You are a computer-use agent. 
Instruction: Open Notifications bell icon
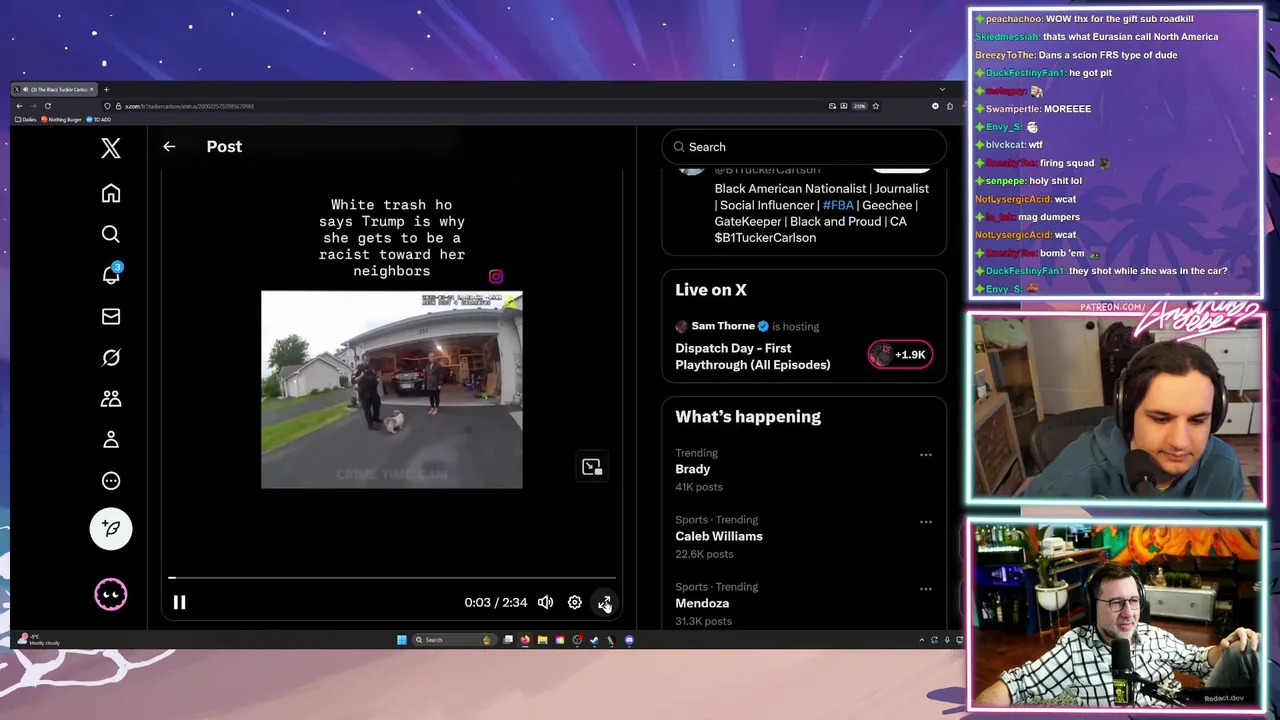[x=111, y=275]
